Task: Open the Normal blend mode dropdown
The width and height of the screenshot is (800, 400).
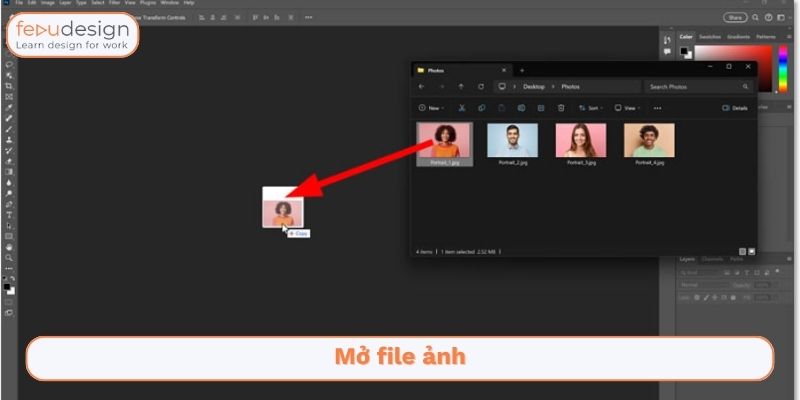Action: pos(704,285)
